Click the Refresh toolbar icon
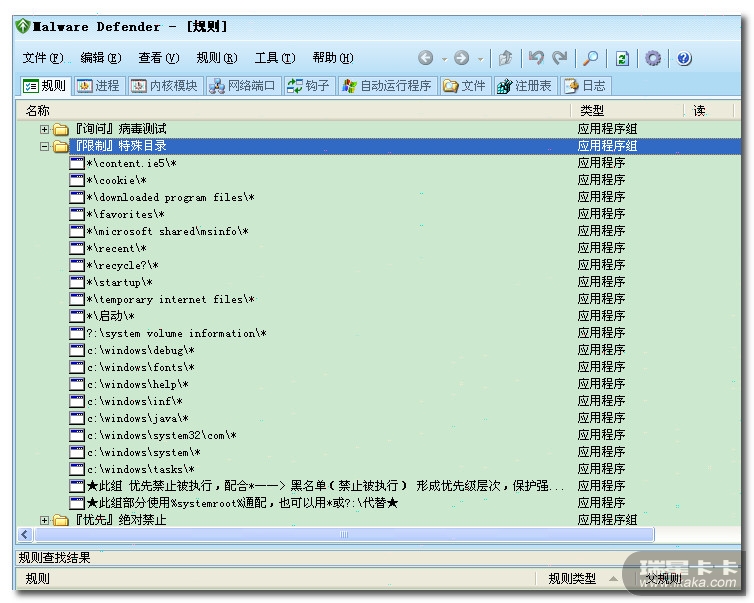This screenshot has height=603, width=754. [622, 58]
